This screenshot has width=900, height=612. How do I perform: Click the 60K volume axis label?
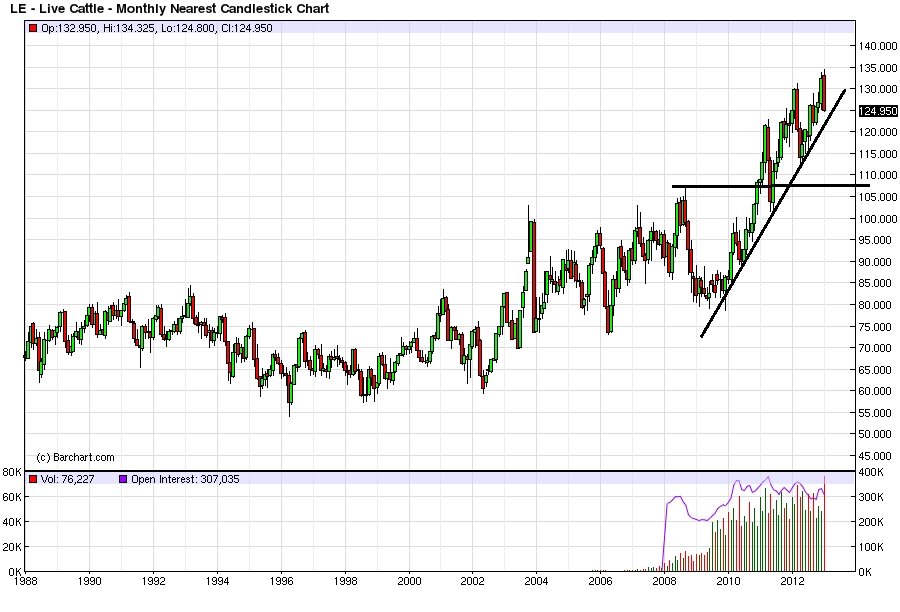pos(12,497)
